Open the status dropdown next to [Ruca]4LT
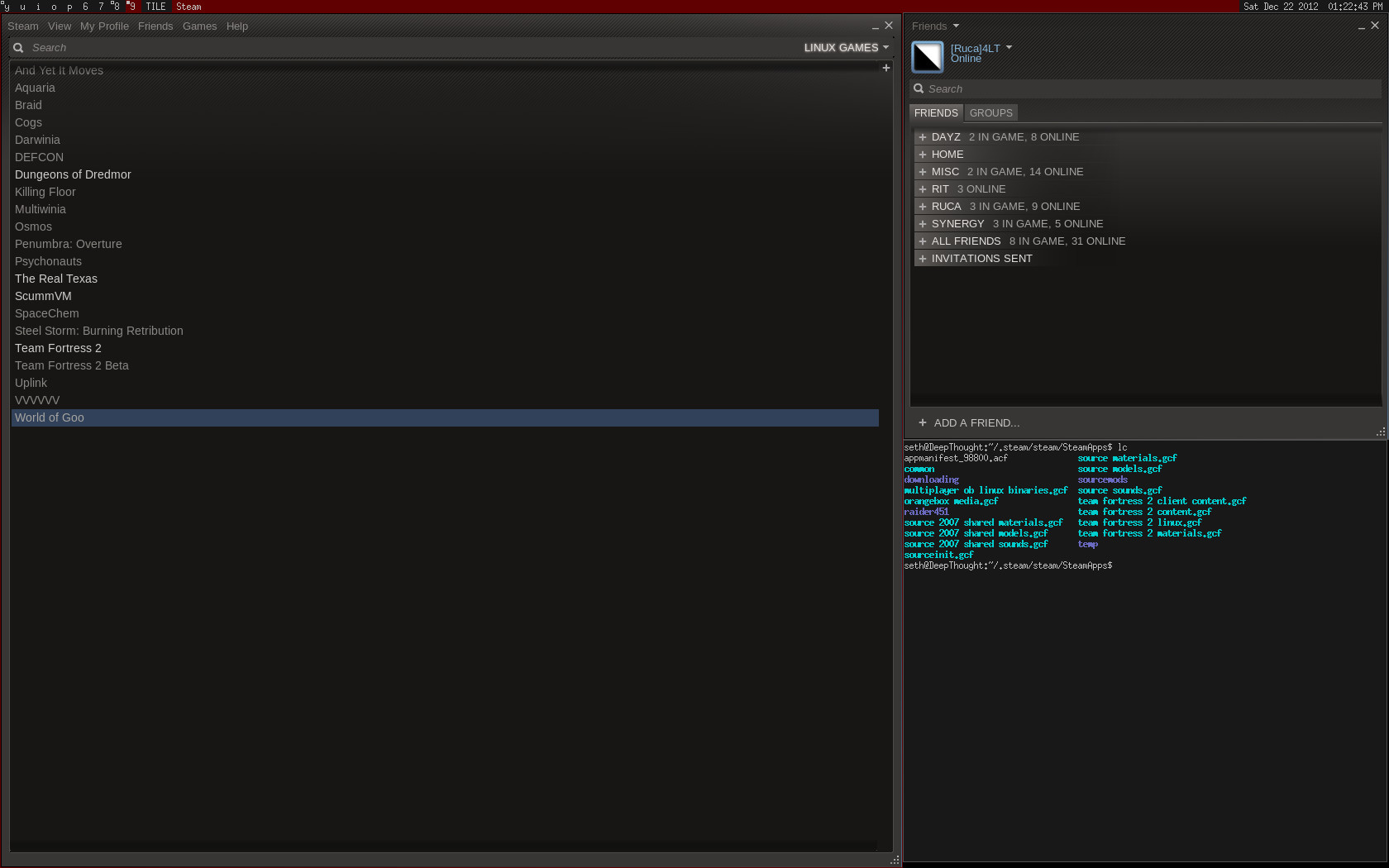This screenshot has width=1389, height=868. [1009, 47]
